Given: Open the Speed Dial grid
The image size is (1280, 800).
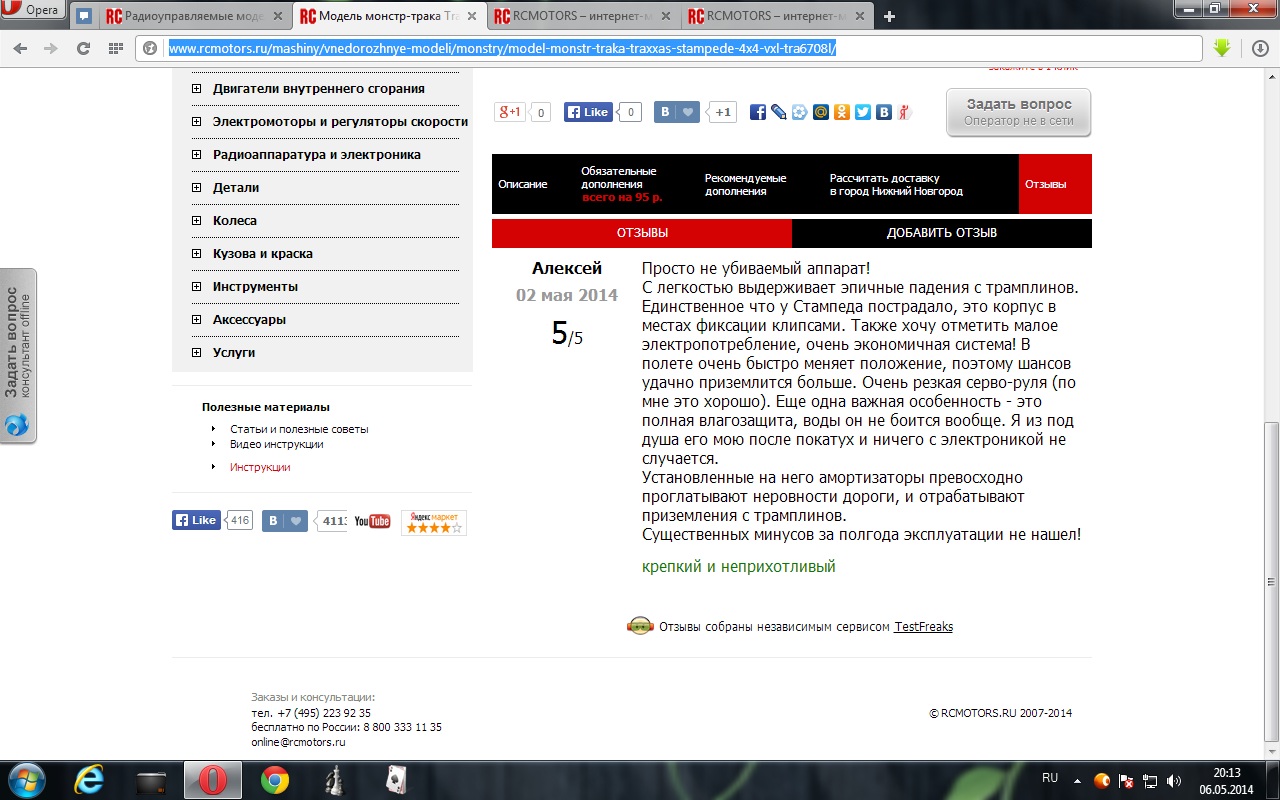Looking at the screenshot, I should 115,48.
